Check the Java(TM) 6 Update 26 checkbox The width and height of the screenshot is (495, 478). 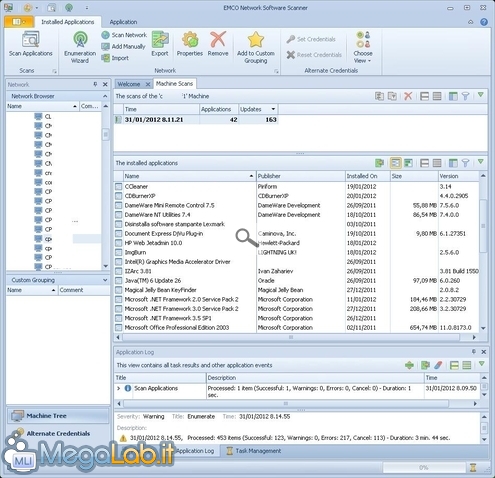click(x=119, y=281)
